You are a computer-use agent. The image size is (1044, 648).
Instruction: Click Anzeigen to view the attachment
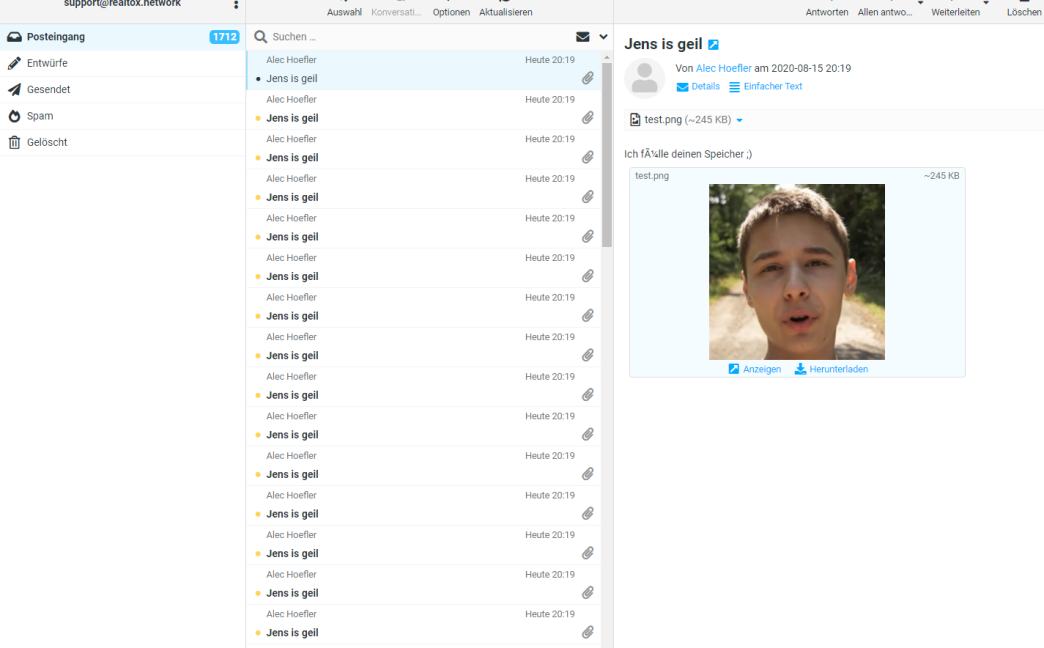pyautogui.click(x=754, y=369)
